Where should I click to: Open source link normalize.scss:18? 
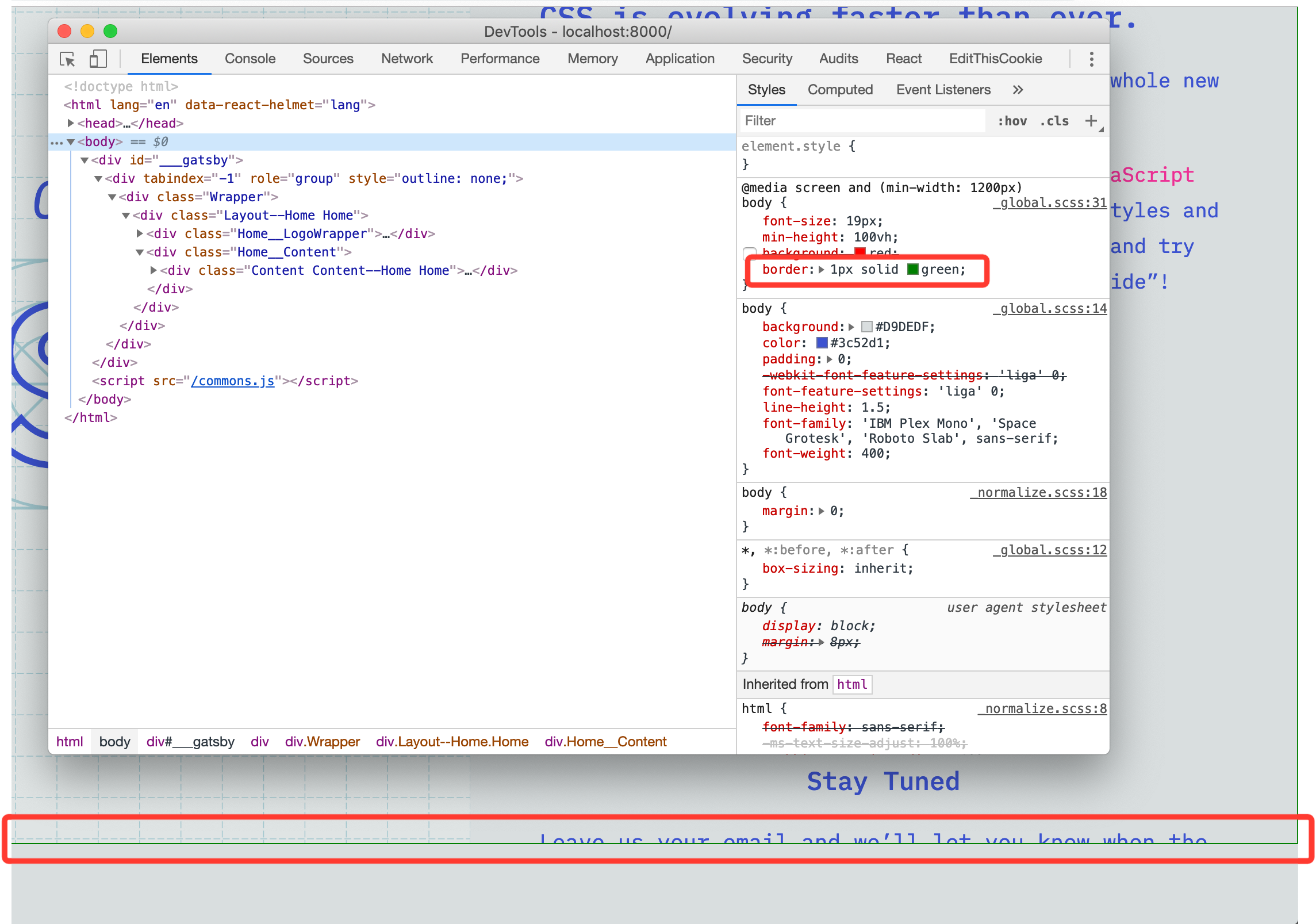pyautogui.click(x=1038, y=493)
